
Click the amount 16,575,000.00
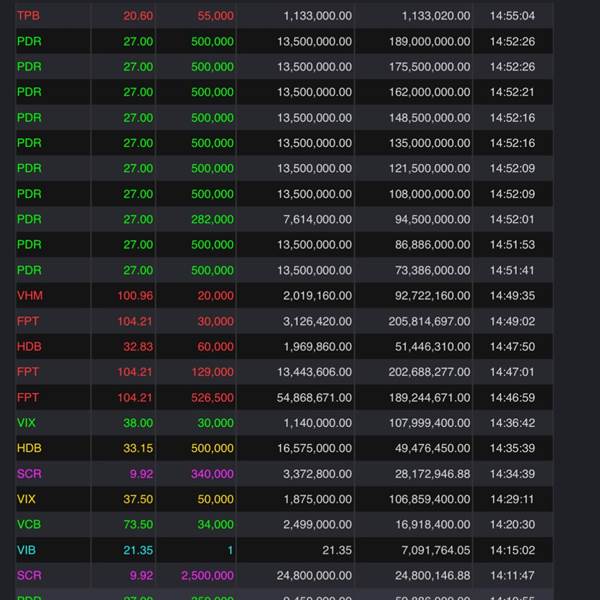click(315, 448)
